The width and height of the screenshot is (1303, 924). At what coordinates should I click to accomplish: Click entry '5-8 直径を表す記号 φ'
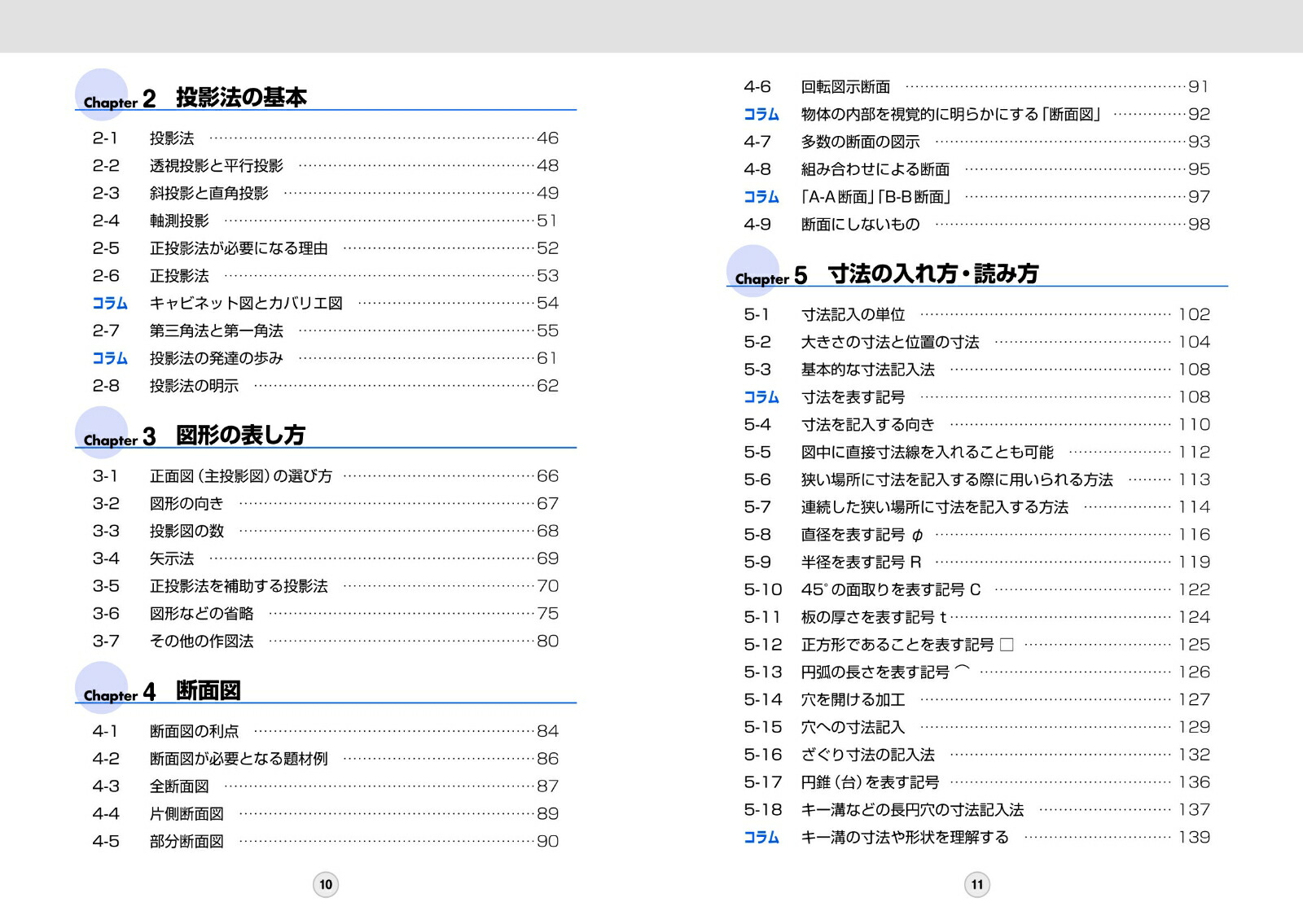[977, 536]
